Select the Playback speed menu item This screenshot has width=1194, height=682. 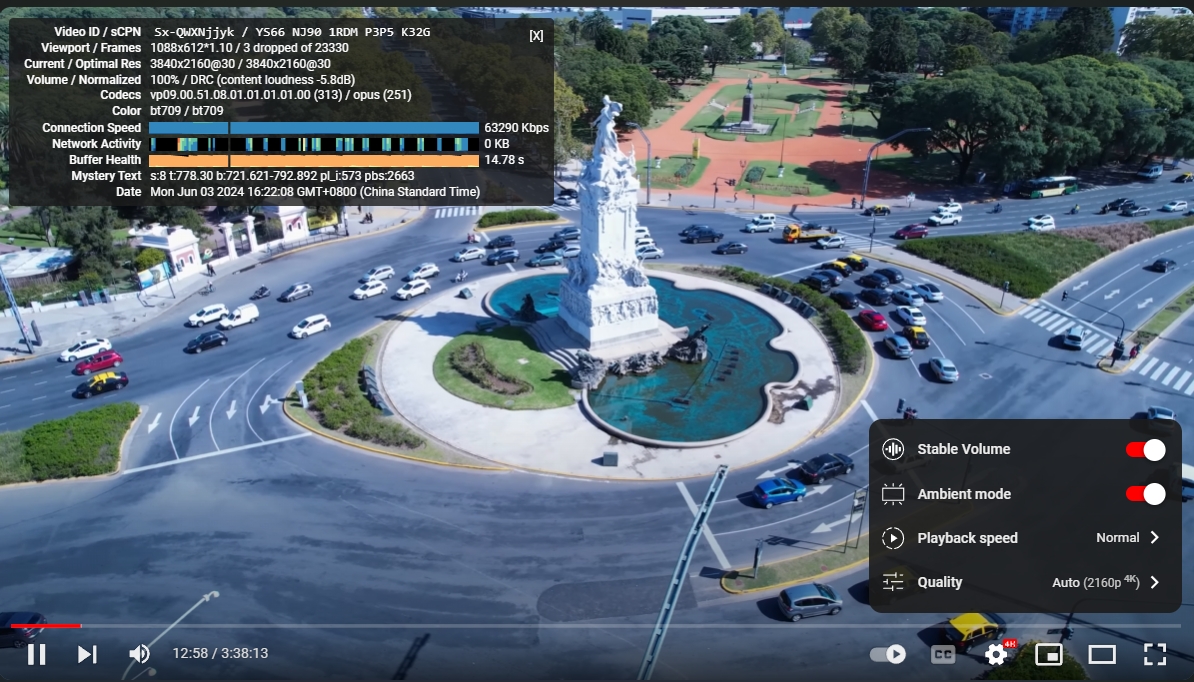pos(967,538)
